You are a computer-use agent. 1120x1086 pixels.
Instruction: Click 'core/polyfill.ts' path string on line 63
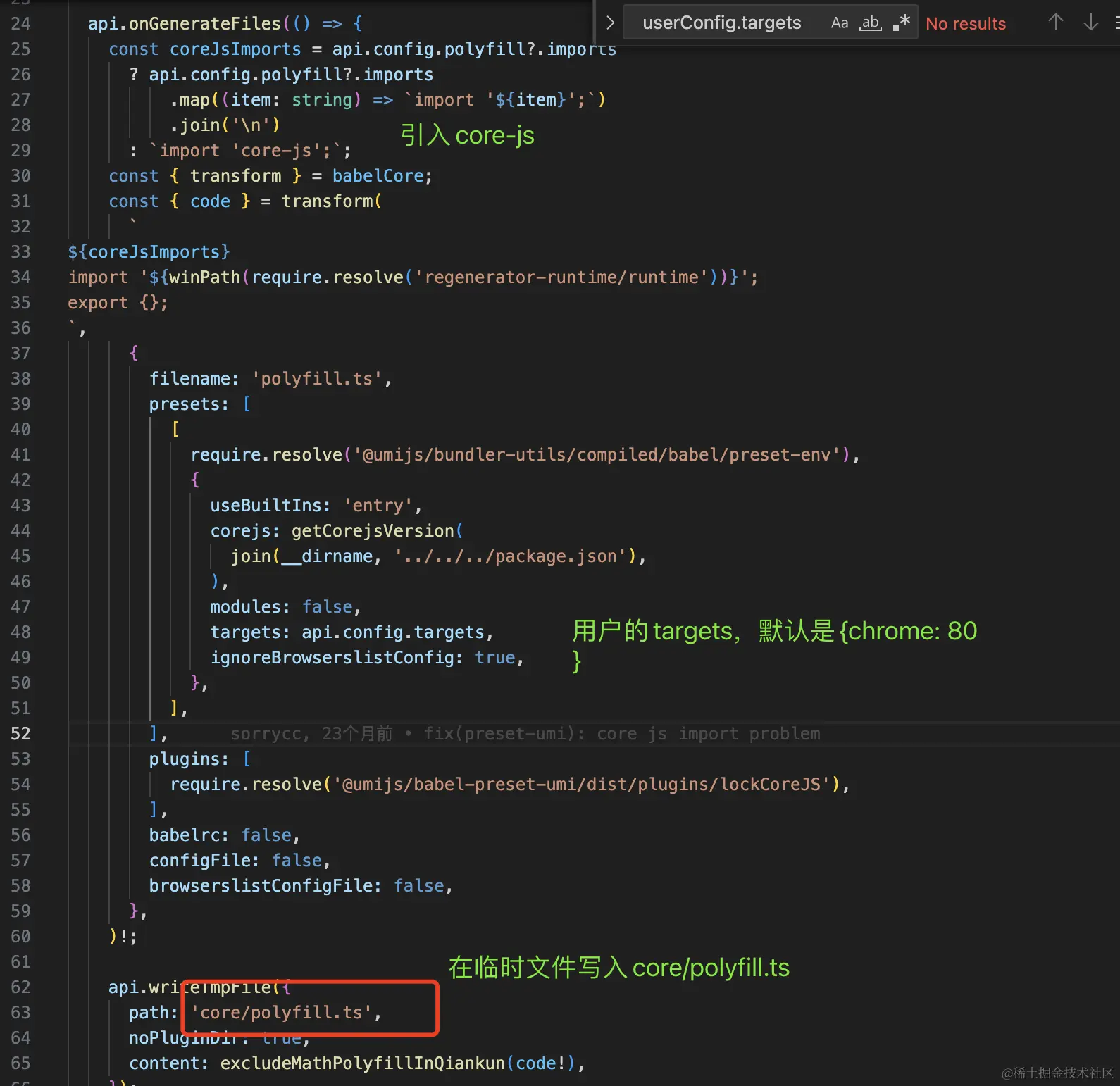(281, 1013)
